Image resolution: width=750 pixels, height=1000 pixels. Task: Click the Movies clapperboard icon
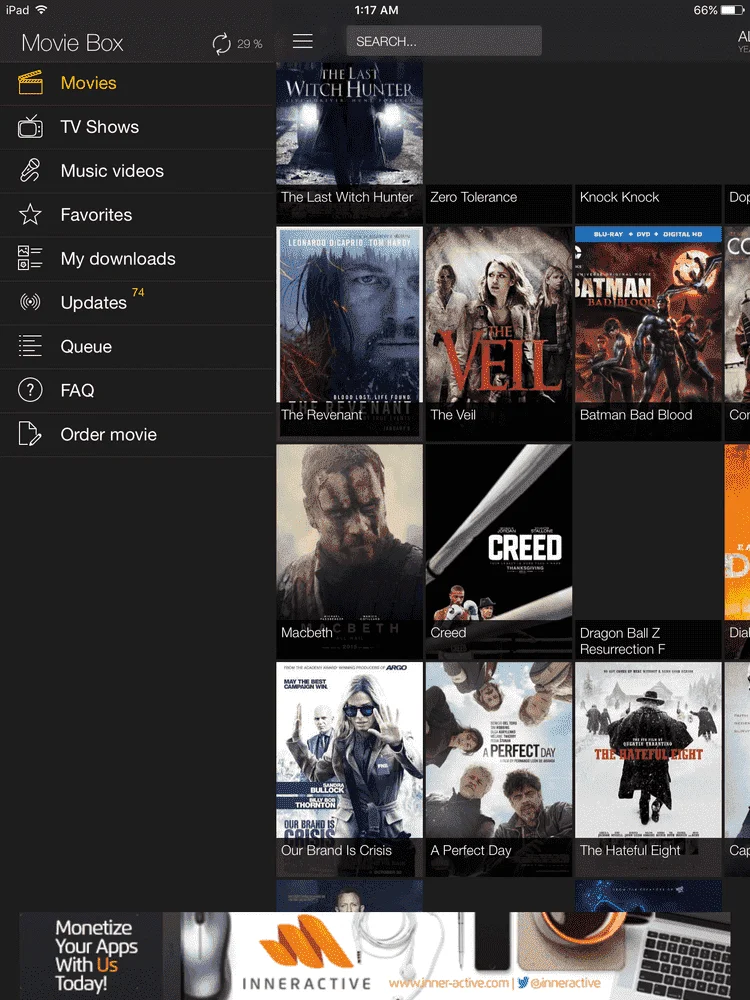click(30, 83)
